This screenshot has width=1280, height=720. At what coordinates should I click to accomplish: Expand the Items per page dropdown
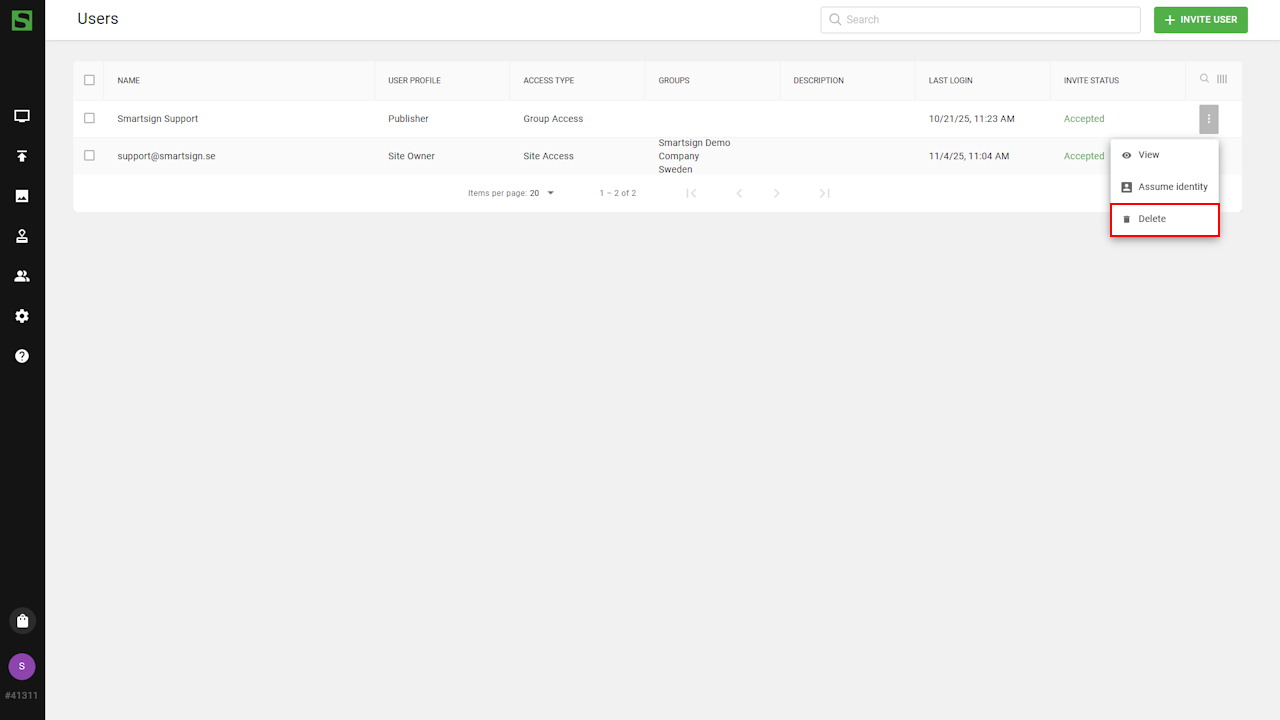(x=543, y=193)
